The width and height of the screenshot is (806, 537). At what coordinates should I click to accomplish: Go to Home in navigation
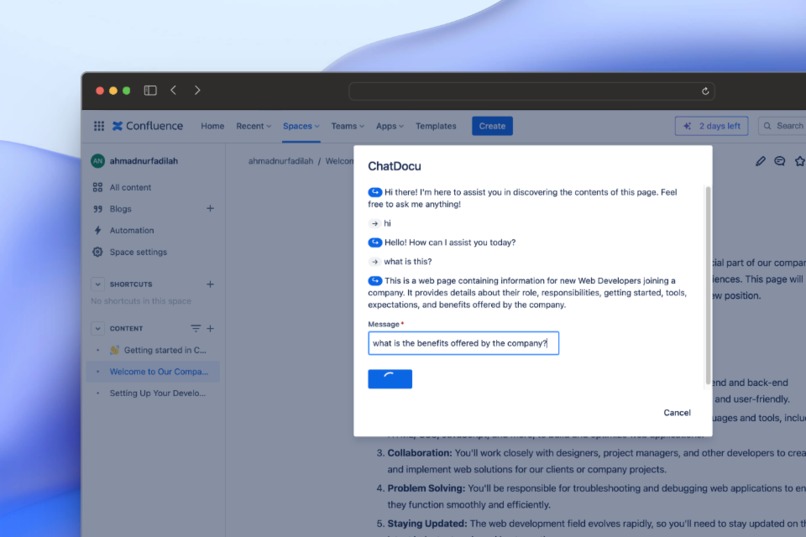[x=212, y=126]
